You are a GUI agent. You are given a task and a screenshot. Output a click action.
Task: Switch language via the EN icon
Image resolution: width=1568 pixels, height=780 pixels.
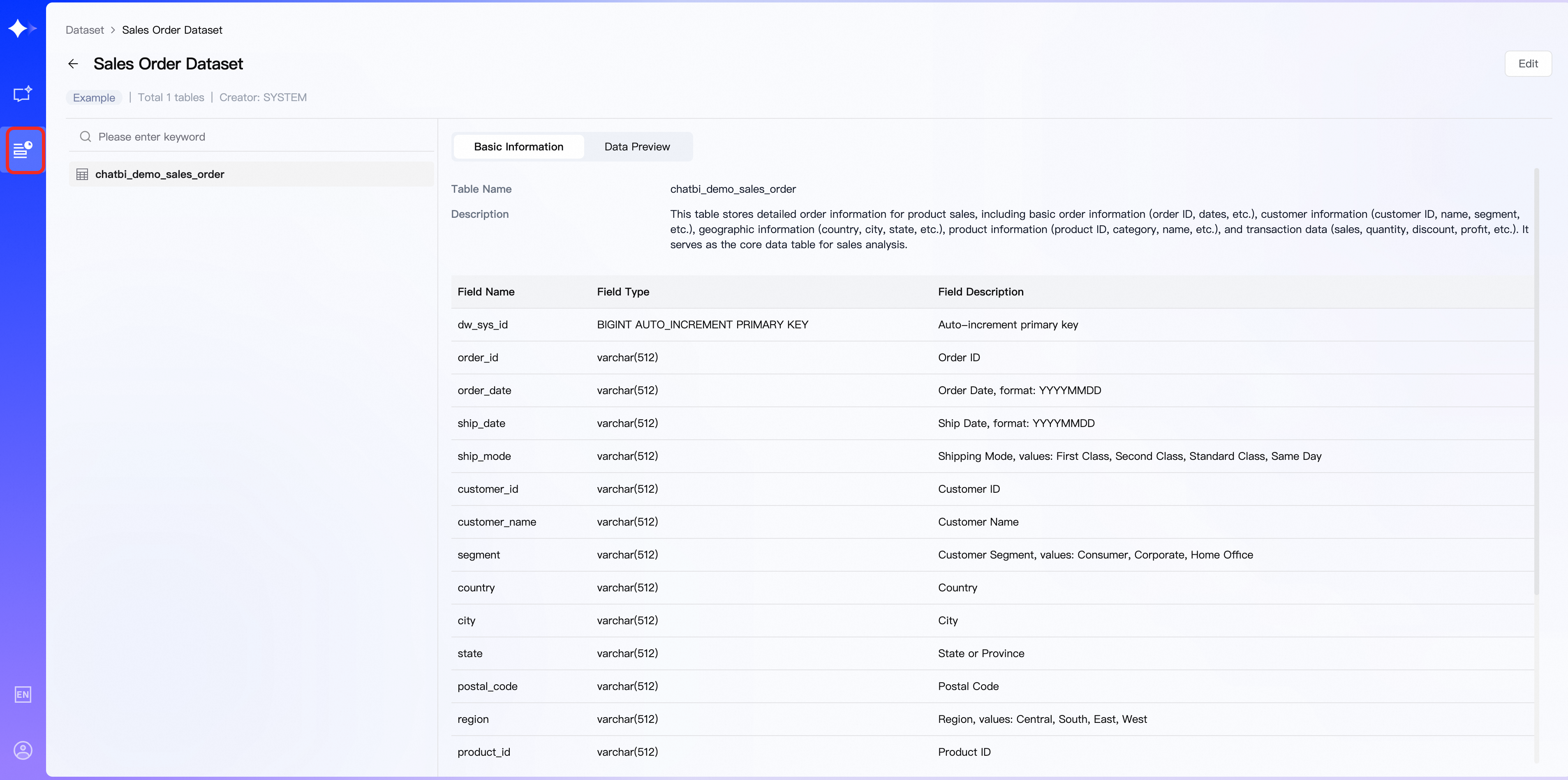(x=23, y=694)
